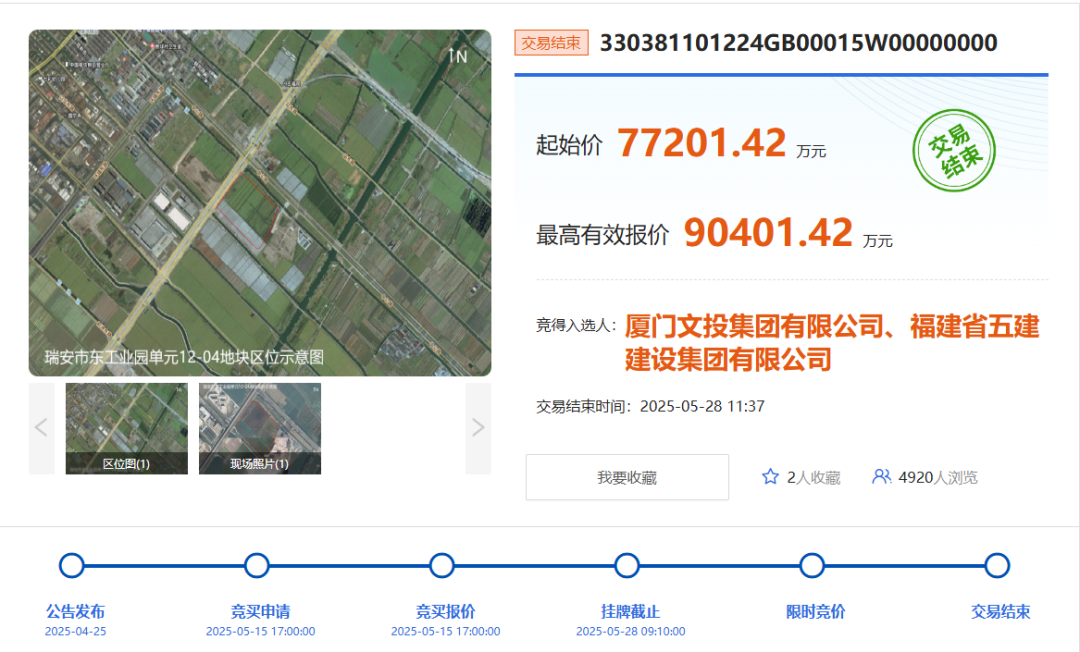This screenshot has height=652, width=1080.
Task: Click the listing number 330381101224GB00015W00000000
Action: pyautogui.click(x=798, y=43)
